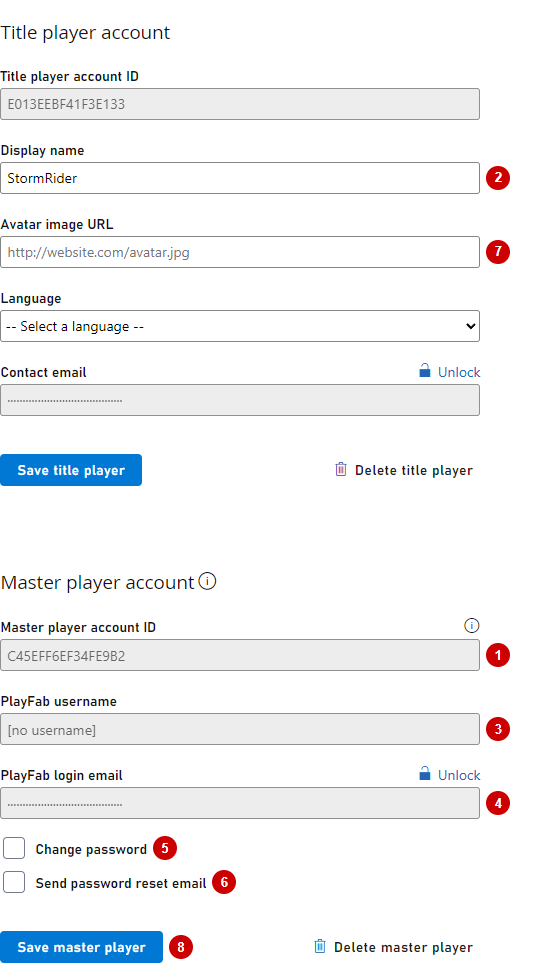Image resolution: width=539 pixels, height=966 pixels.
Task: Click the Title player account heading
Action: (x=85, y=33)
